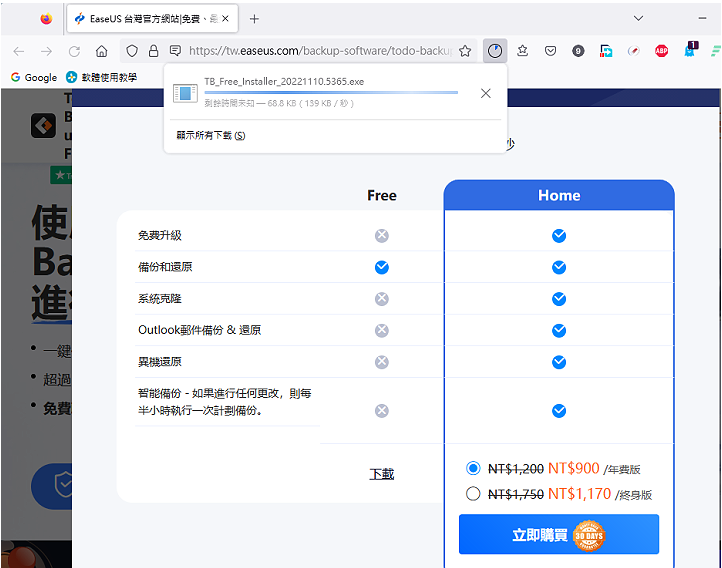Click 系統克隆 feature label
Viewport: 722px width, 568px height.
(160, 299)
